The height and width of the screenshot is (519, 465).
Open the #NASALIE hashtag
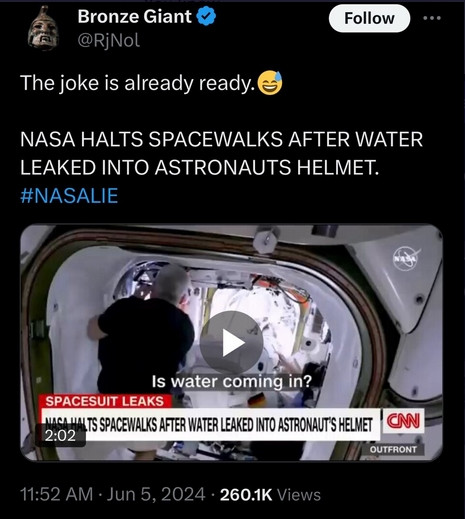[69, 195]
